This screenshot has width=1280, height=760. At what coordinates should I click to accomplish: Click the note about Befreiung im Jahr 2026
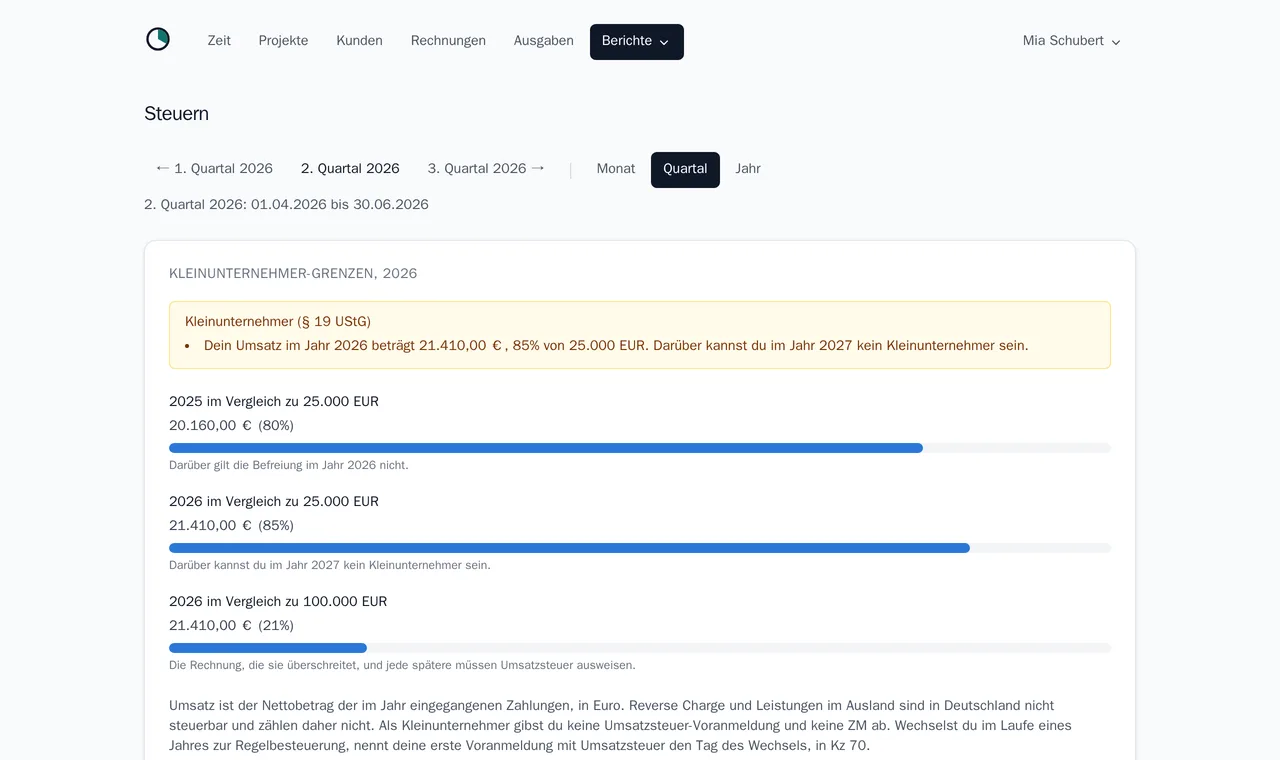pos(289,465)
